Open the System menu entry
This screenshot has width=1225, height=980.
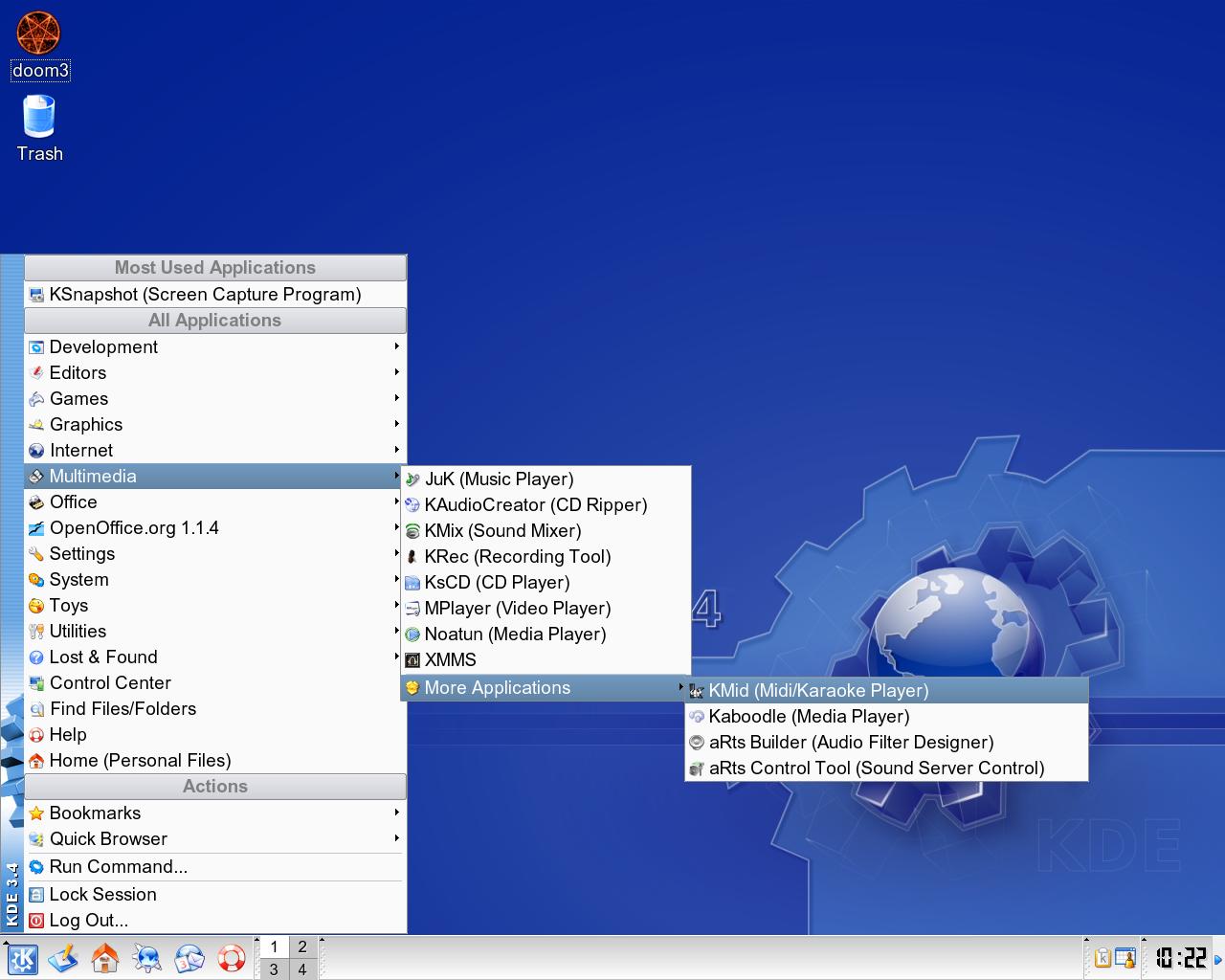click(215, 580)
